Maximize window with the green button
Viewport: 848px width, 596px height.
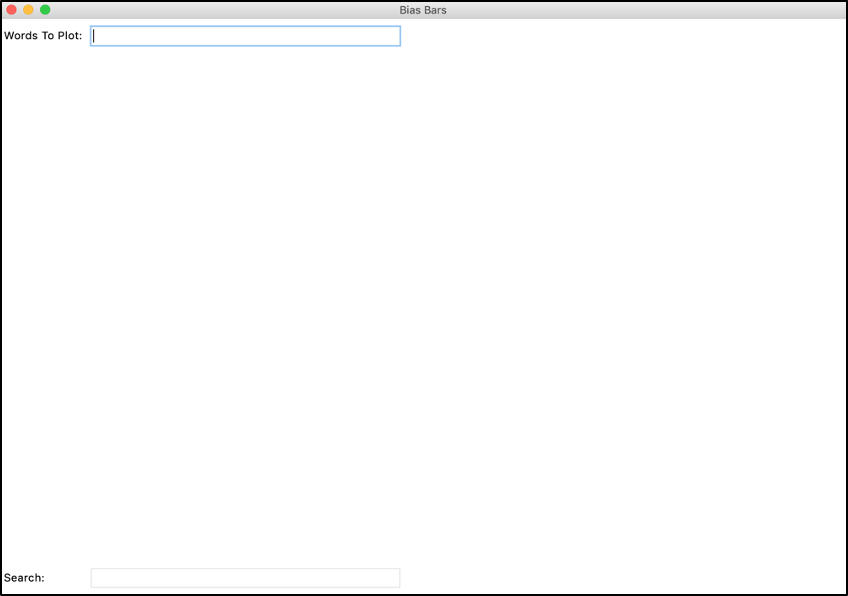pyautogui.click(x=45, y=10)
